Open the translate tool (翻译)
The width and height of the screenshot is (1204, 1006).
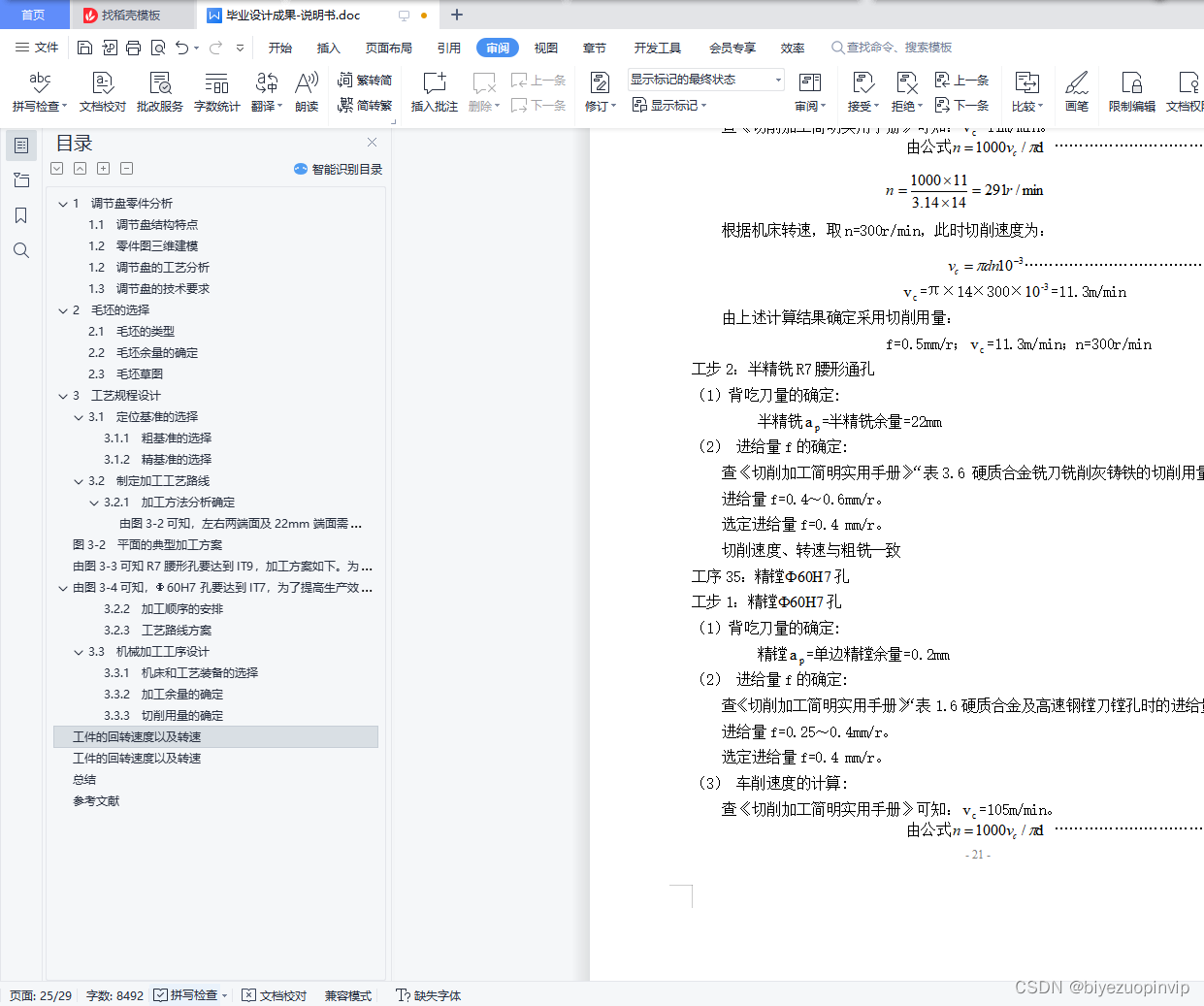pos(267,92)
